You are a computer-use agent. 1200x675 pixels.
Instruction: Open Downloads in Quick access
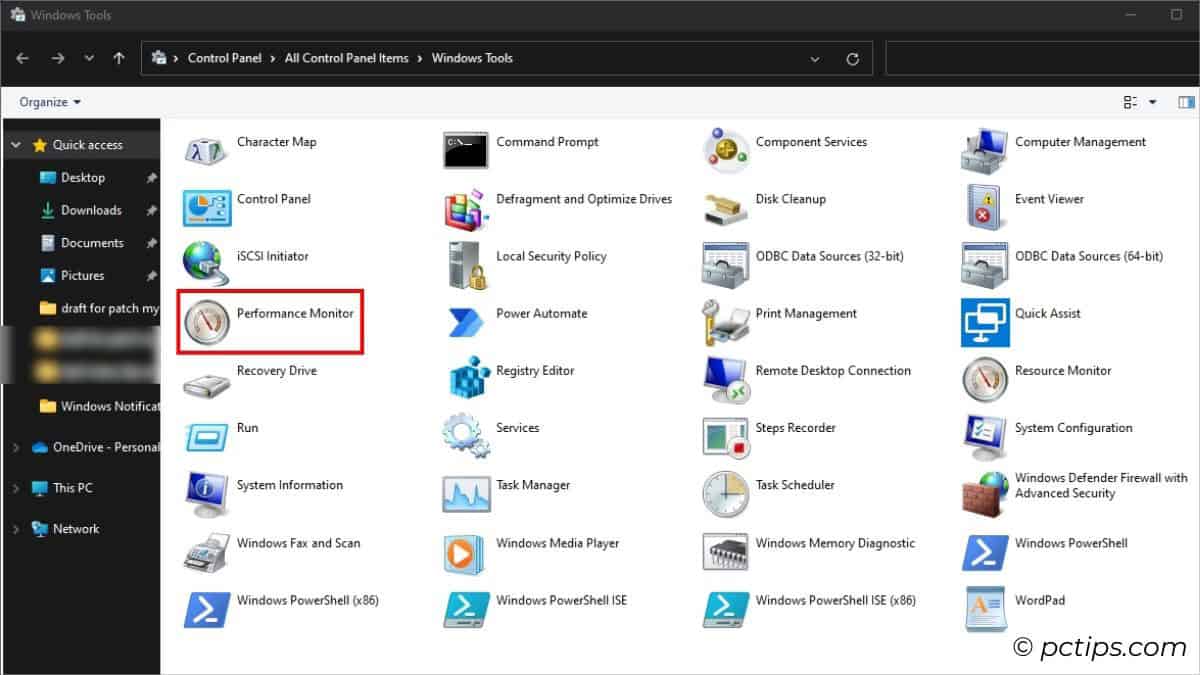[x=91, y=210]
